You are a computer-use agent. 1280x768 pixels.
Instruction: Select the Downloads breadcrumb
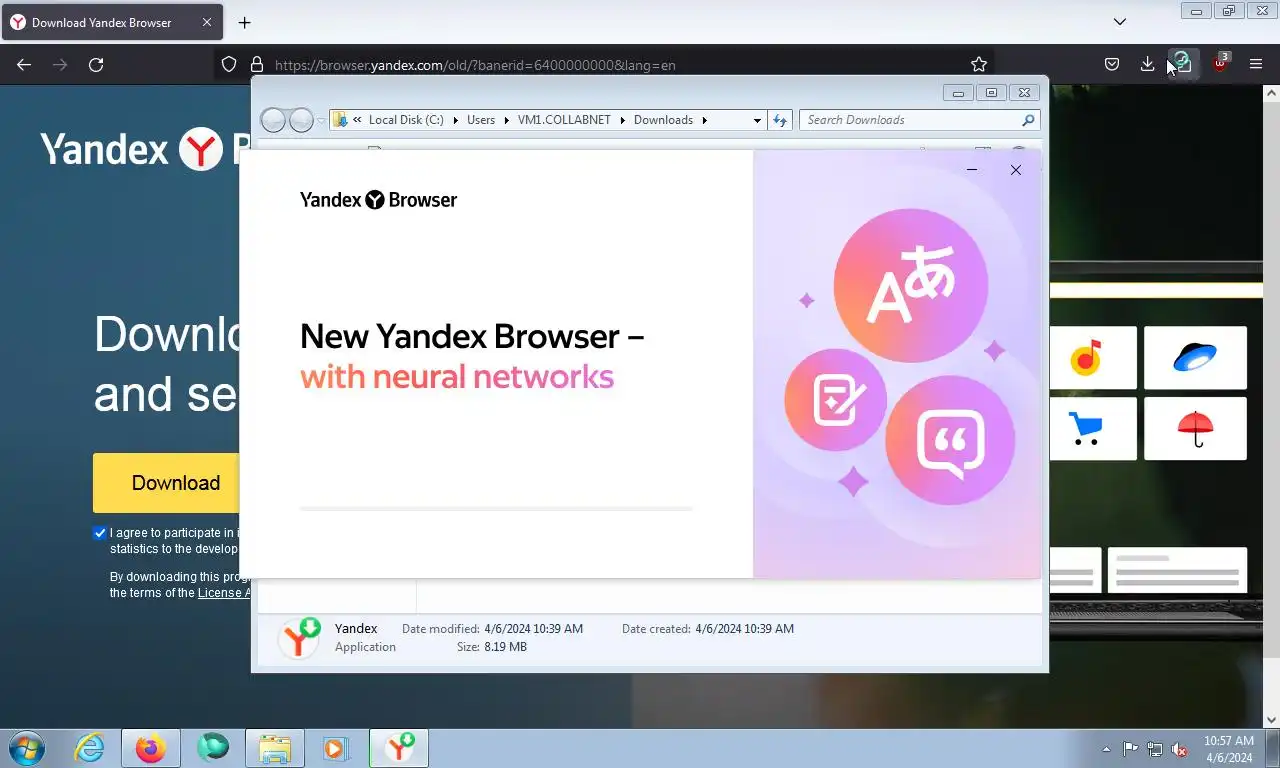pyautogui.click(x=663, y=120)
